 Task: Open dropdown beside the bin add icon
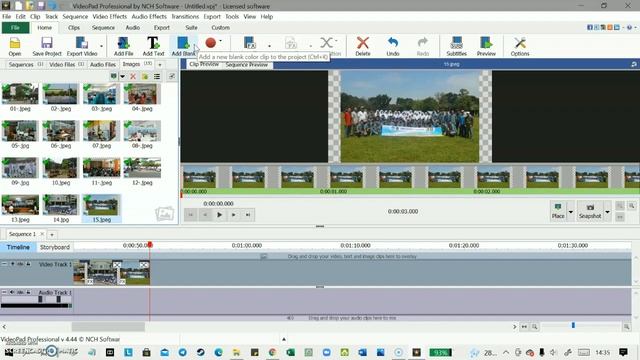pos(122,76)
